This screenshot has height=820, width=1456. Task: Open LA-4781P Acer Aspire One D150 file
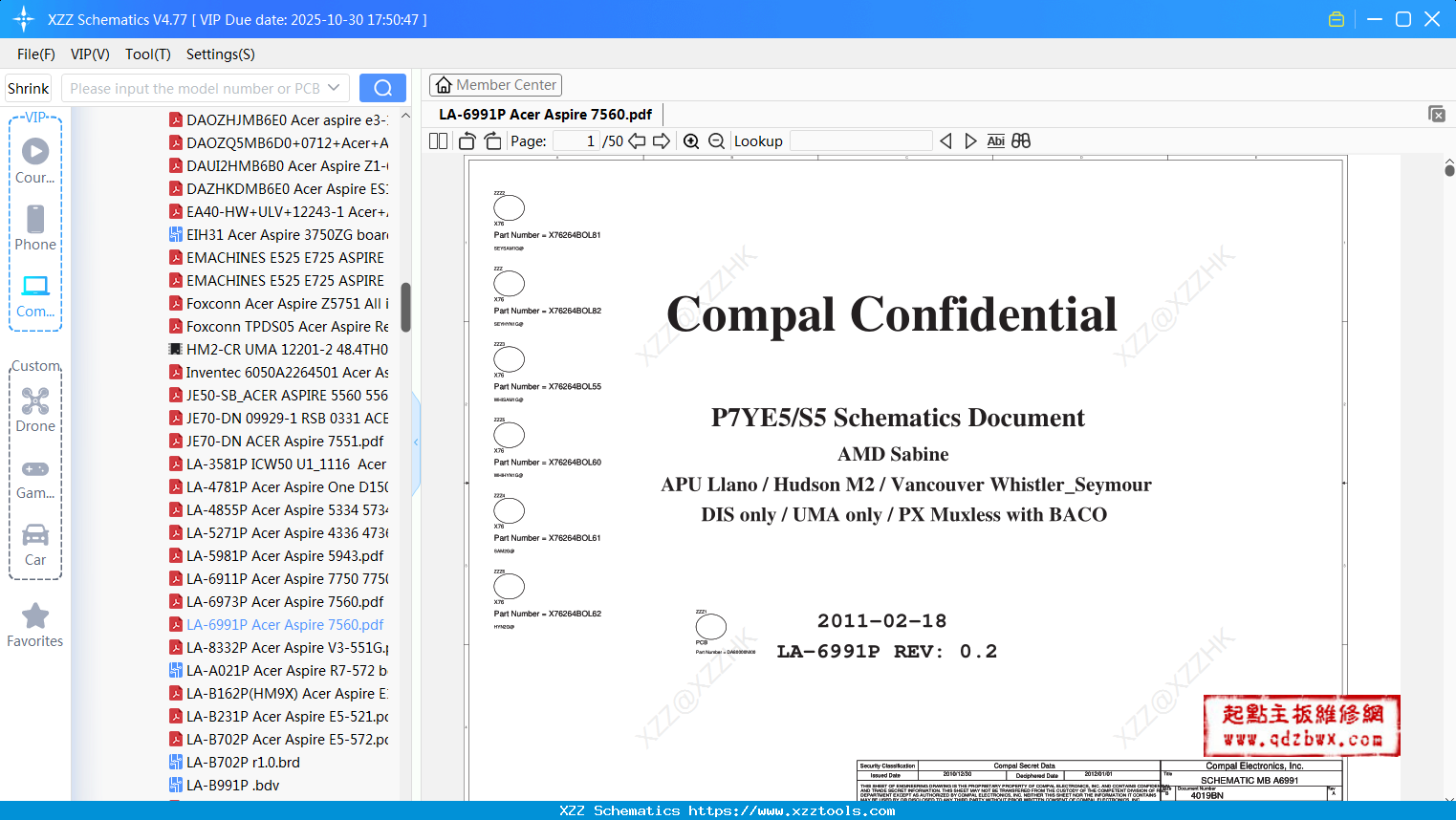pos(279,487)
